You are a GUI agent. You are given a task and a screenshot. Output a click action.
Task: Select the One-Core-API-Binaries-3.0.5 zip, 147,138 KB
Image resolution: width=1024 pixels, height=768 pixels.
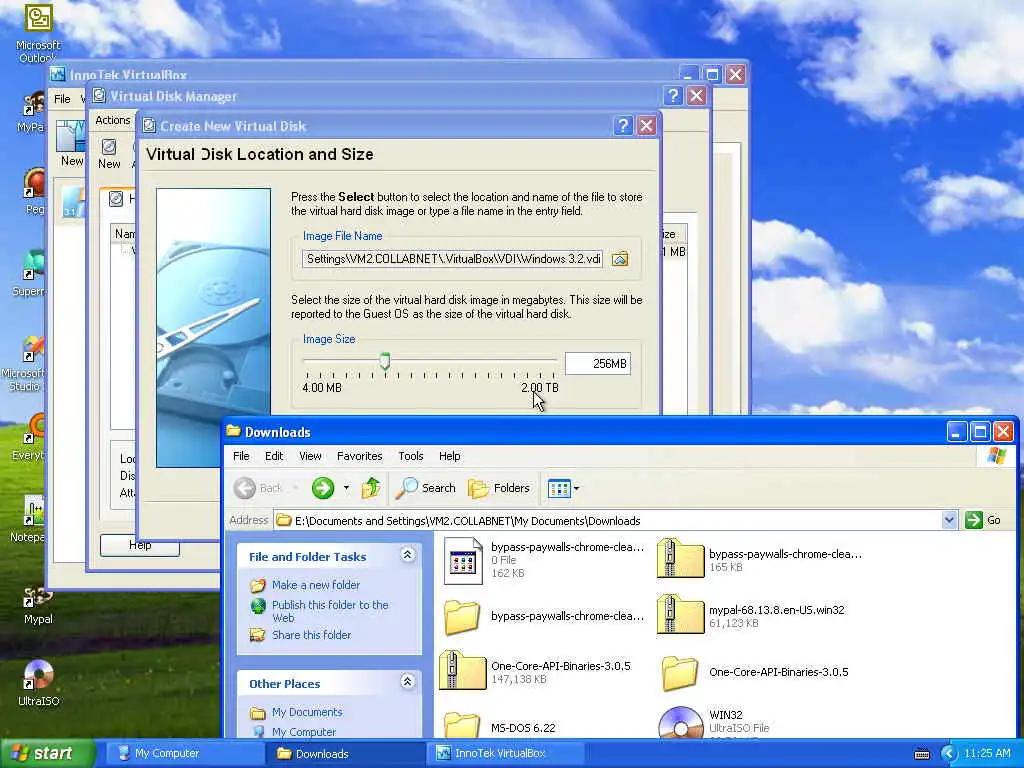coord(462,671)
